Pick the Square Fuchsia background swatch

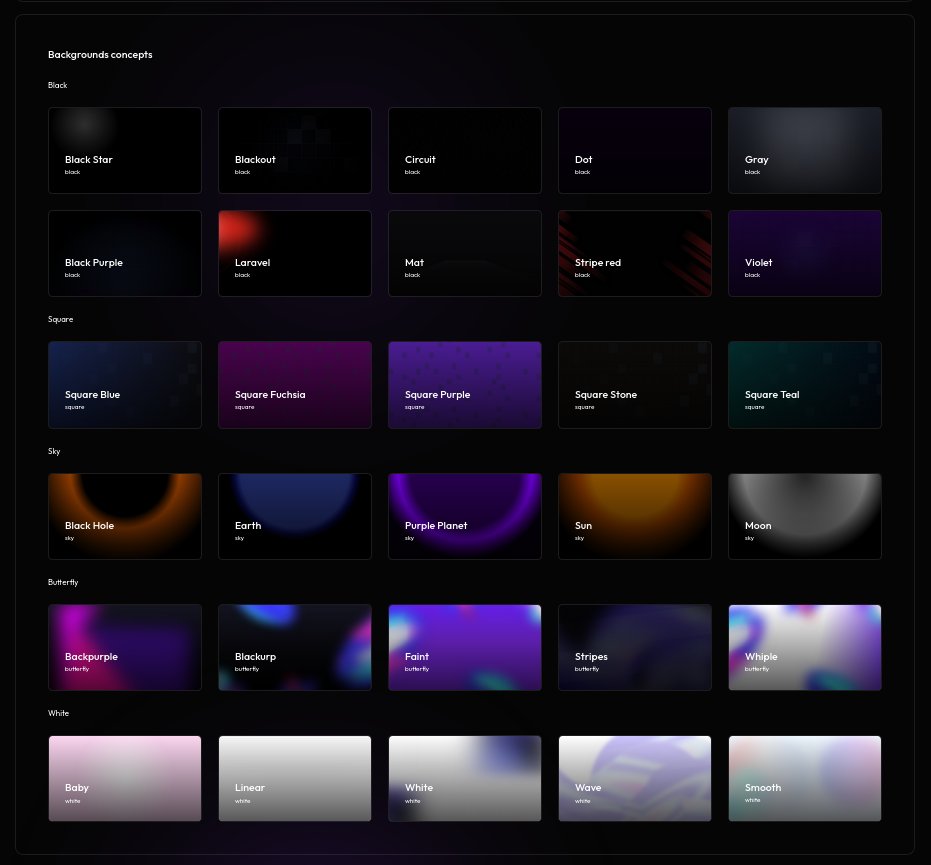point(295,385)
